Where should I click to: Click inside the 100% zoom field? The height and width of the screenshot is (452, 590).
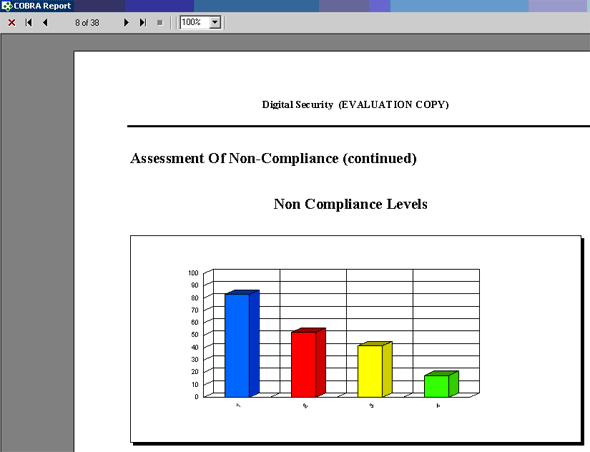(195, 23)
